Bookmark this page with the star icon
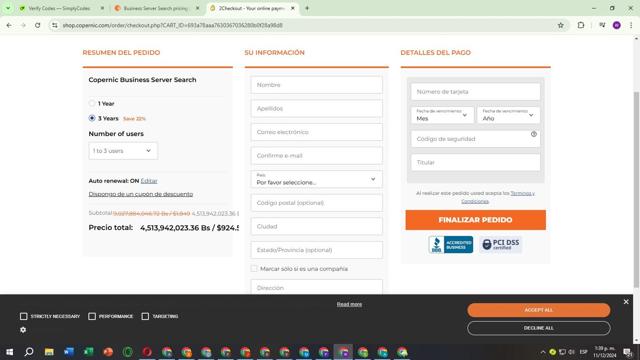 coord(561,25)
